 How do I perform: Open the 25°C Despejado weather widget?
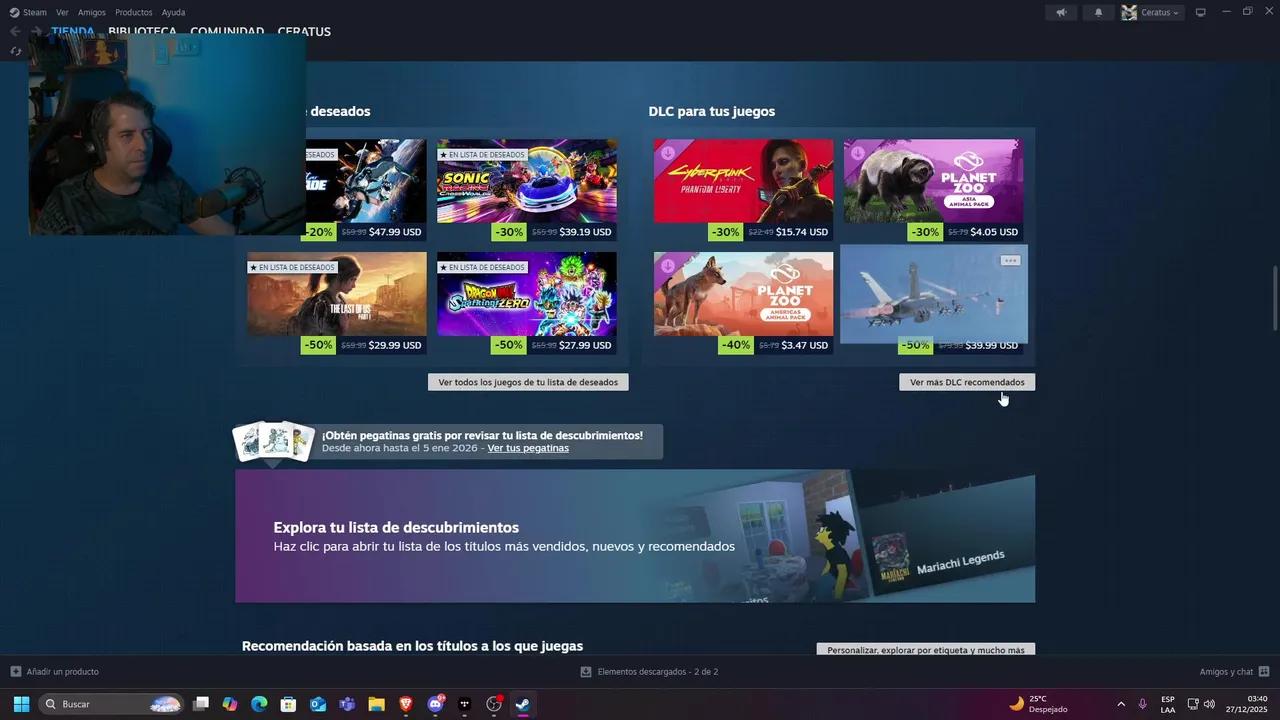click(1038, 704)
